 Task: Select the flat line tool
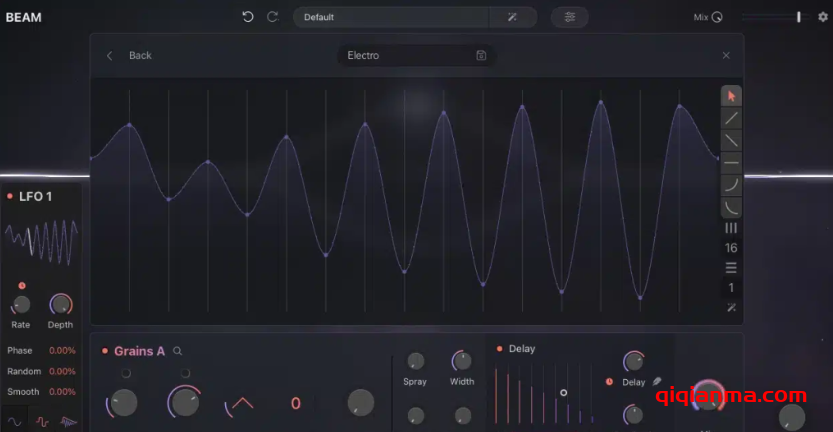click(x=731, y=163)
